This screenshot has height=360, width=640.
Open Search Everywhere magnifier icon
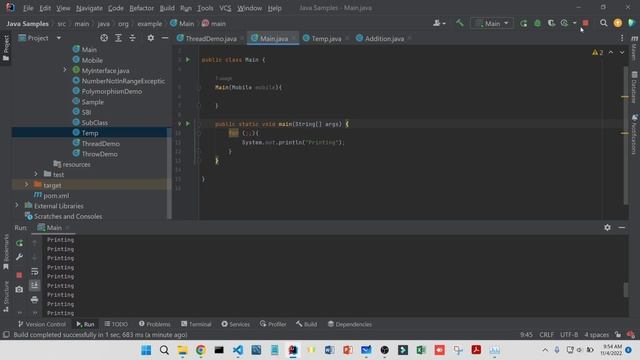(603, 23)
